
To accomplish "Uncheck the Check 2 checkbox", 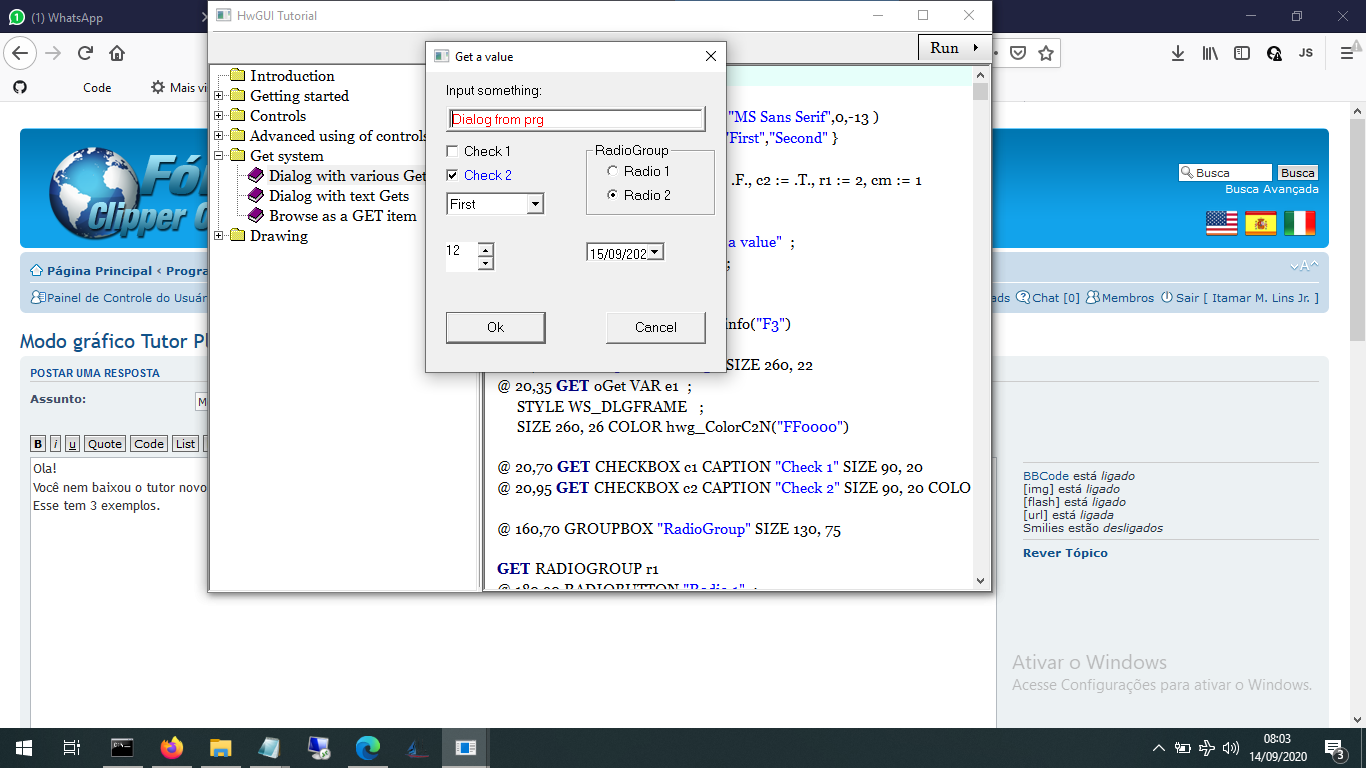I will pyautogui.click(x=453, y=175).
